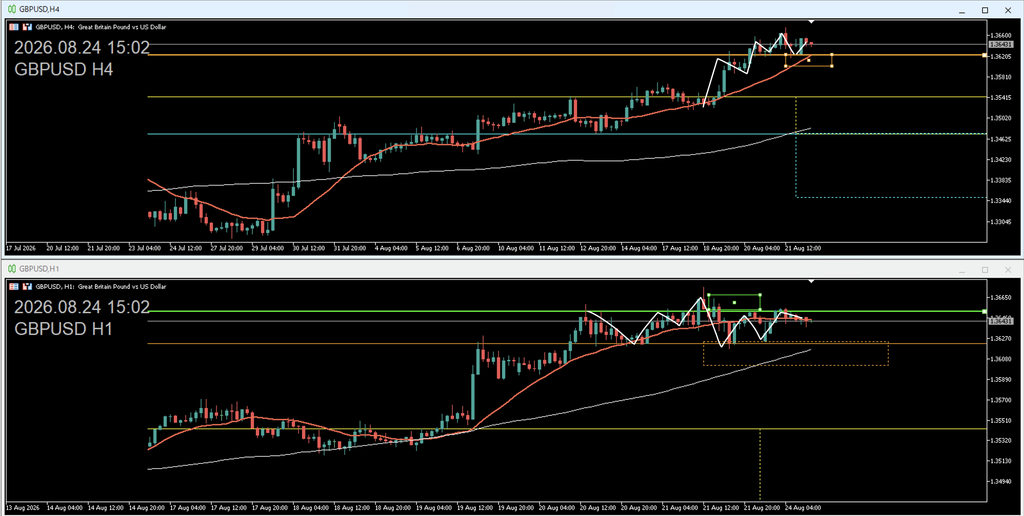Click the GBPUSD,H4 window title icon
The width and height of the screenshot is (1024, 516).
coord(12,10)
